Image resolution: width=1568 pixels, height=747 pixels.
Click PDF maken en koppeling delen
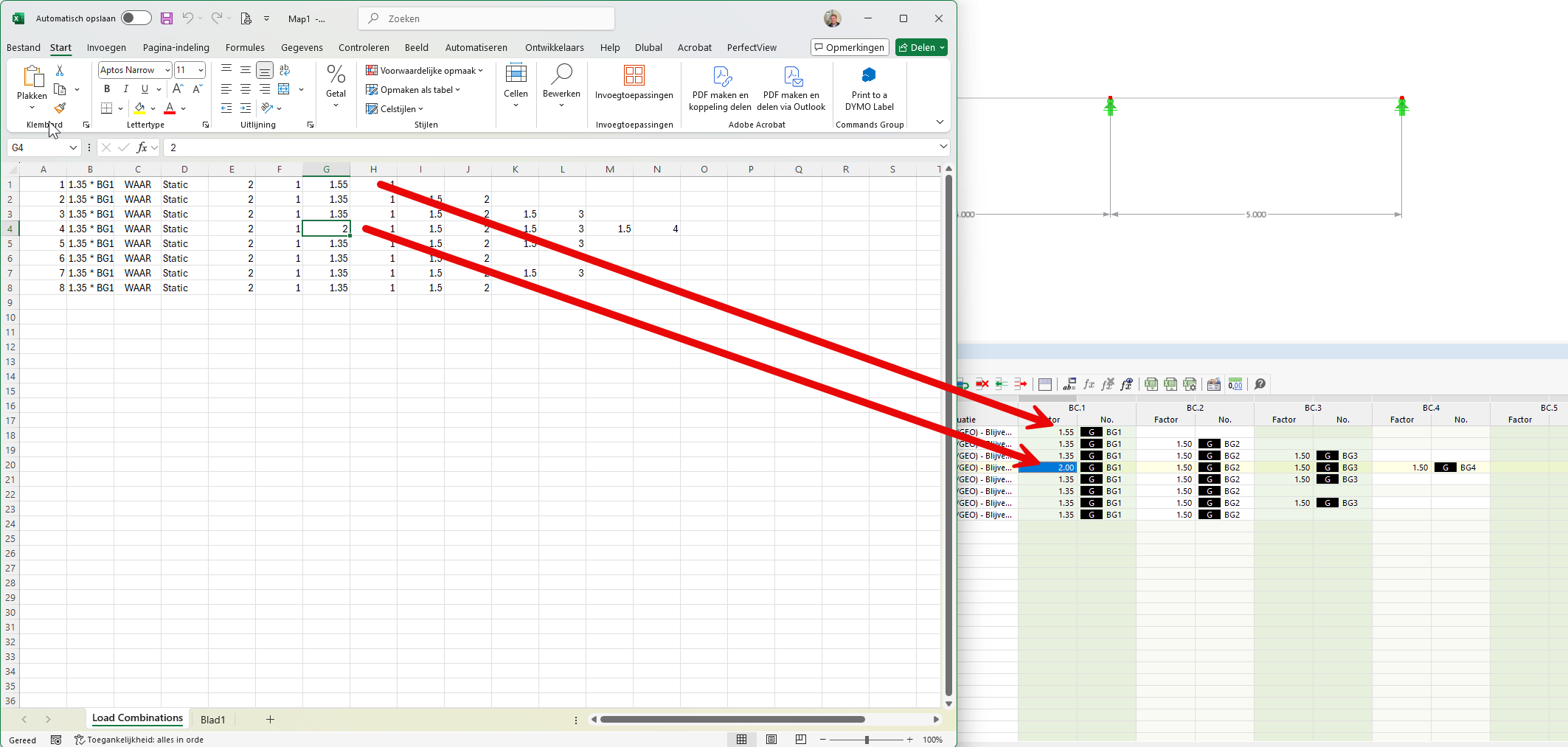720,88
